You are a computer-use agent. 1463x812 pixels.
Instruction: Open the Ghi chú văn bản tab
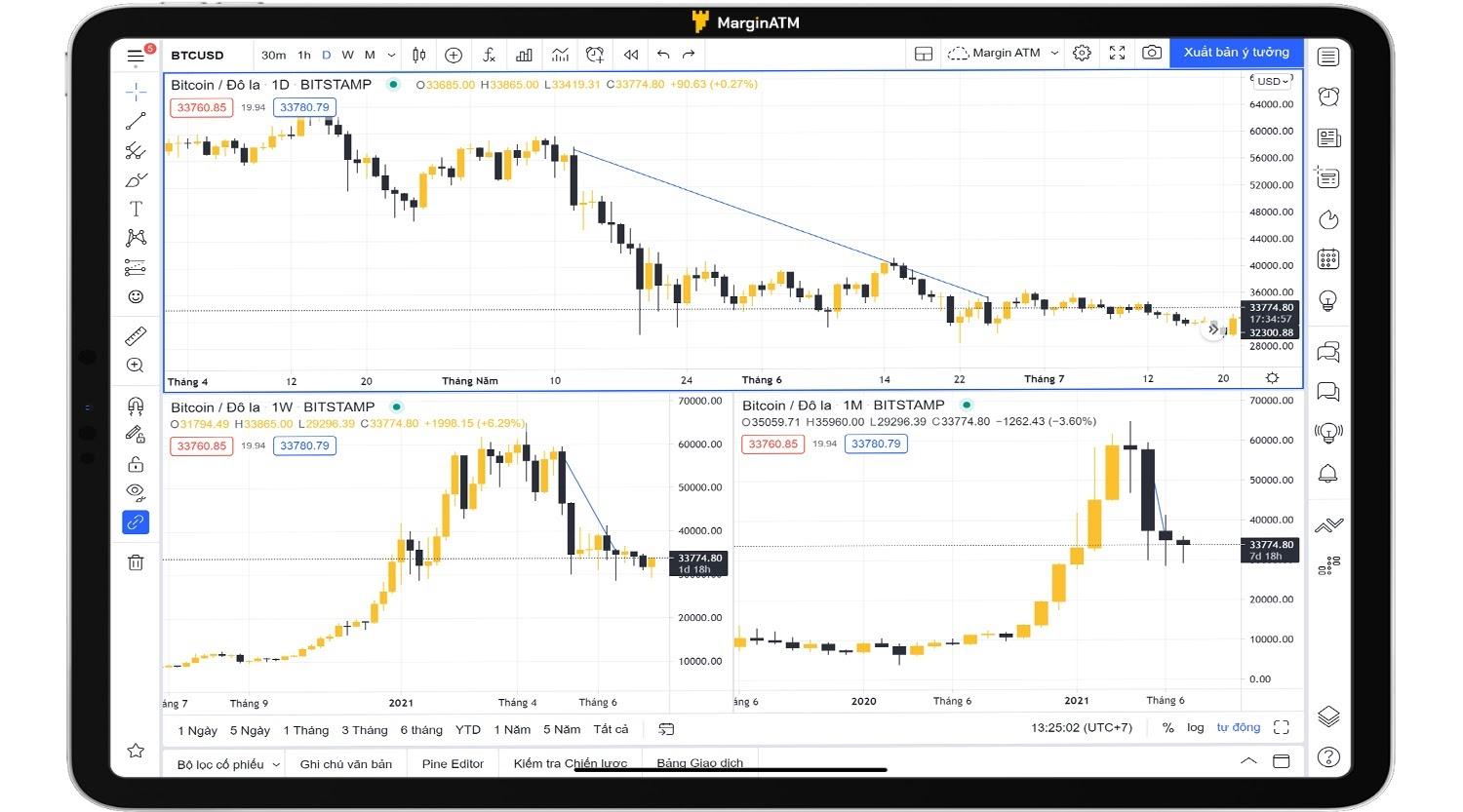(x=346, y=764)
